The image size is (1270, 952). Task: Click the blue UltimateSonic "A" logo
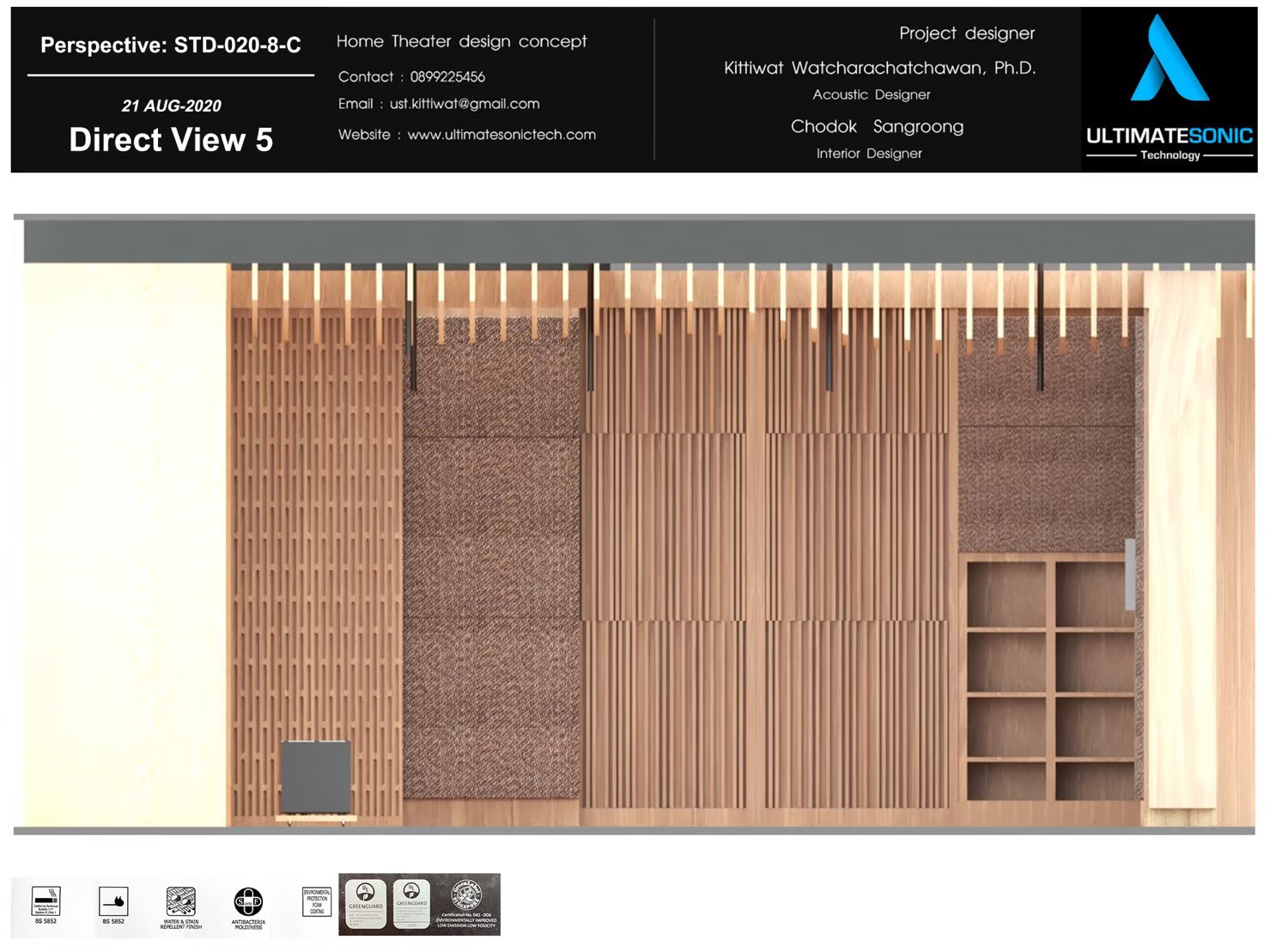pyautogui.click(x=1169, y=60)
